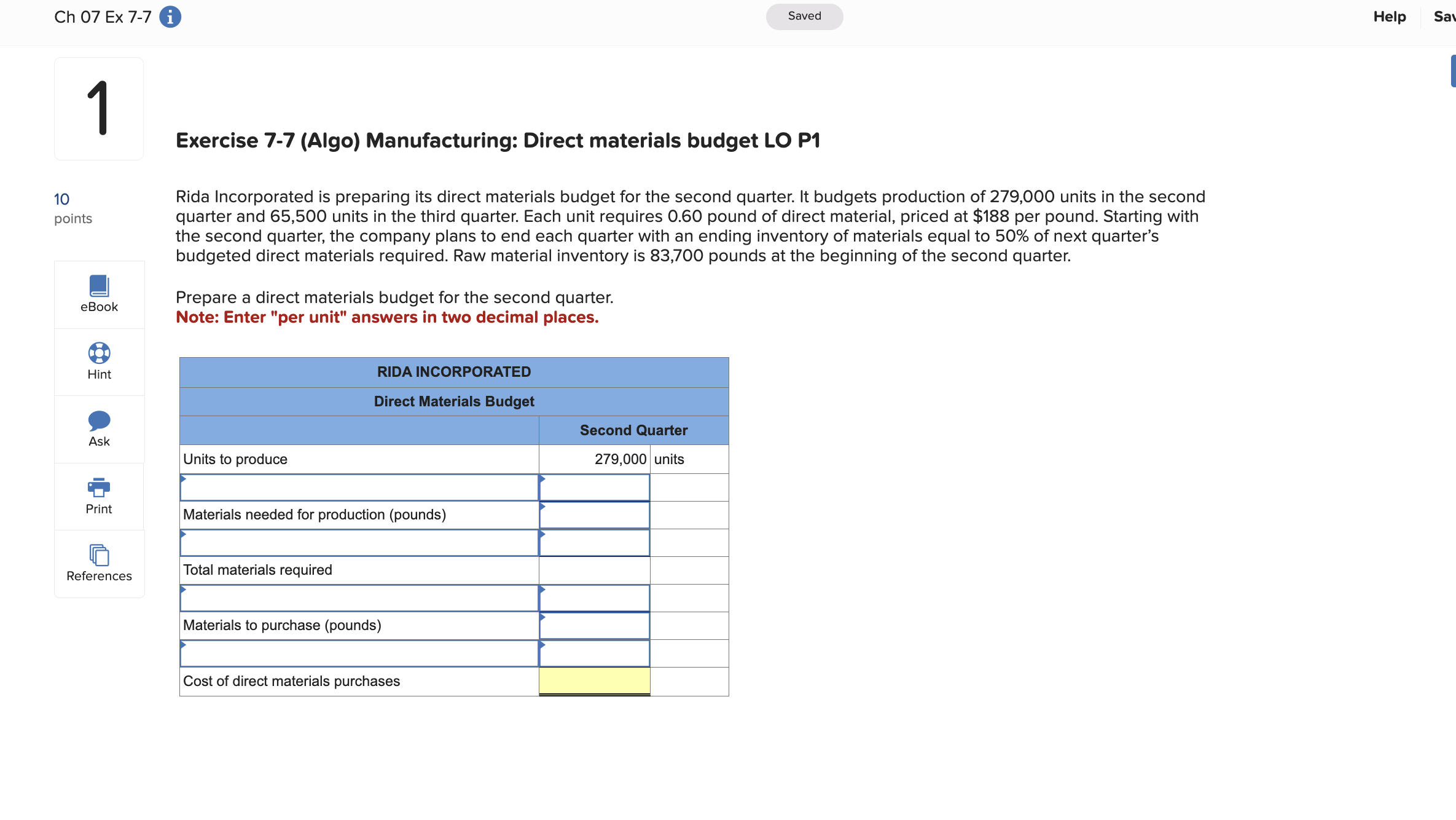1456x820 pixels.
Task: Select the question 1 navigation box
Action: (98, 108)
